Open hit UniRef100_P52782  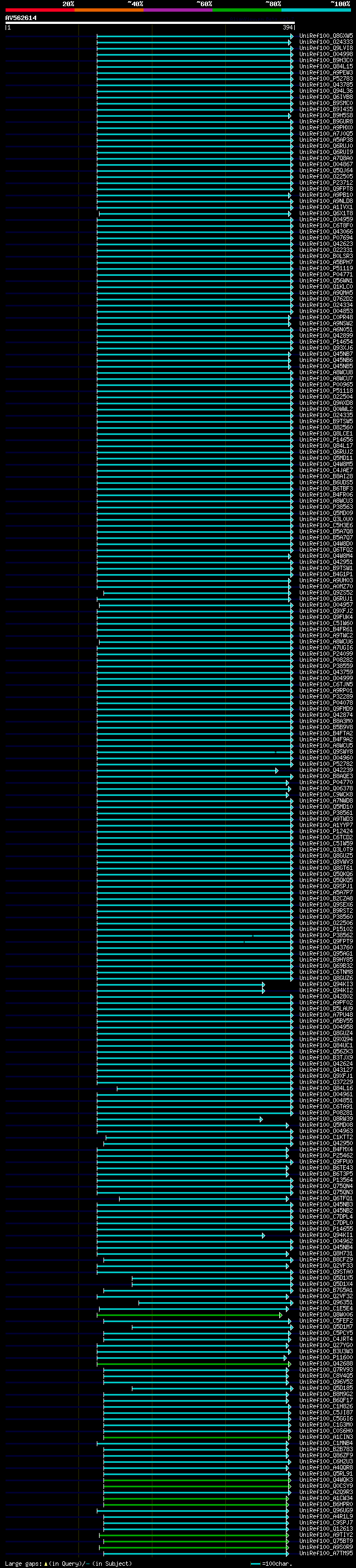325,764
